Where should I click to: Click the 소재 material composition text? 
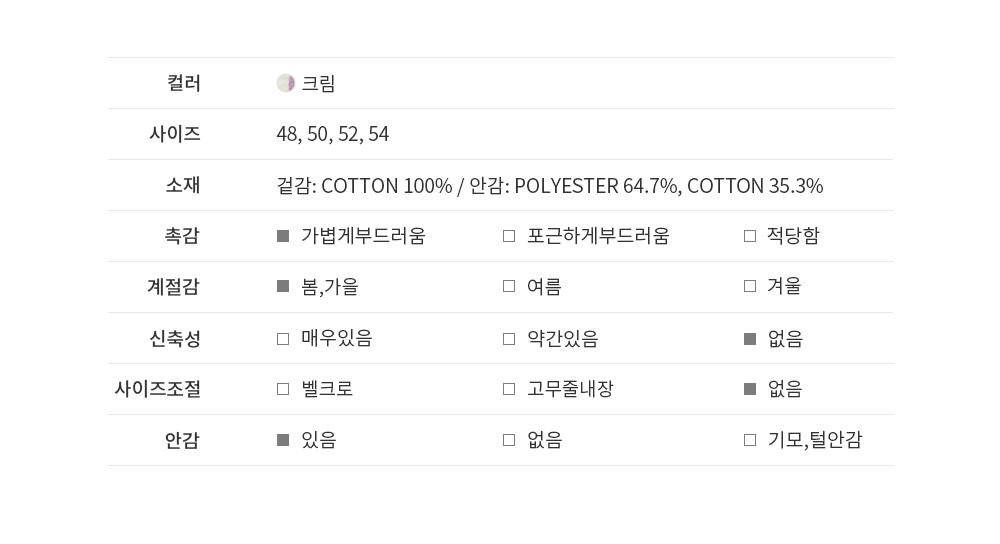pyautogui.click(x=550, y=186)
